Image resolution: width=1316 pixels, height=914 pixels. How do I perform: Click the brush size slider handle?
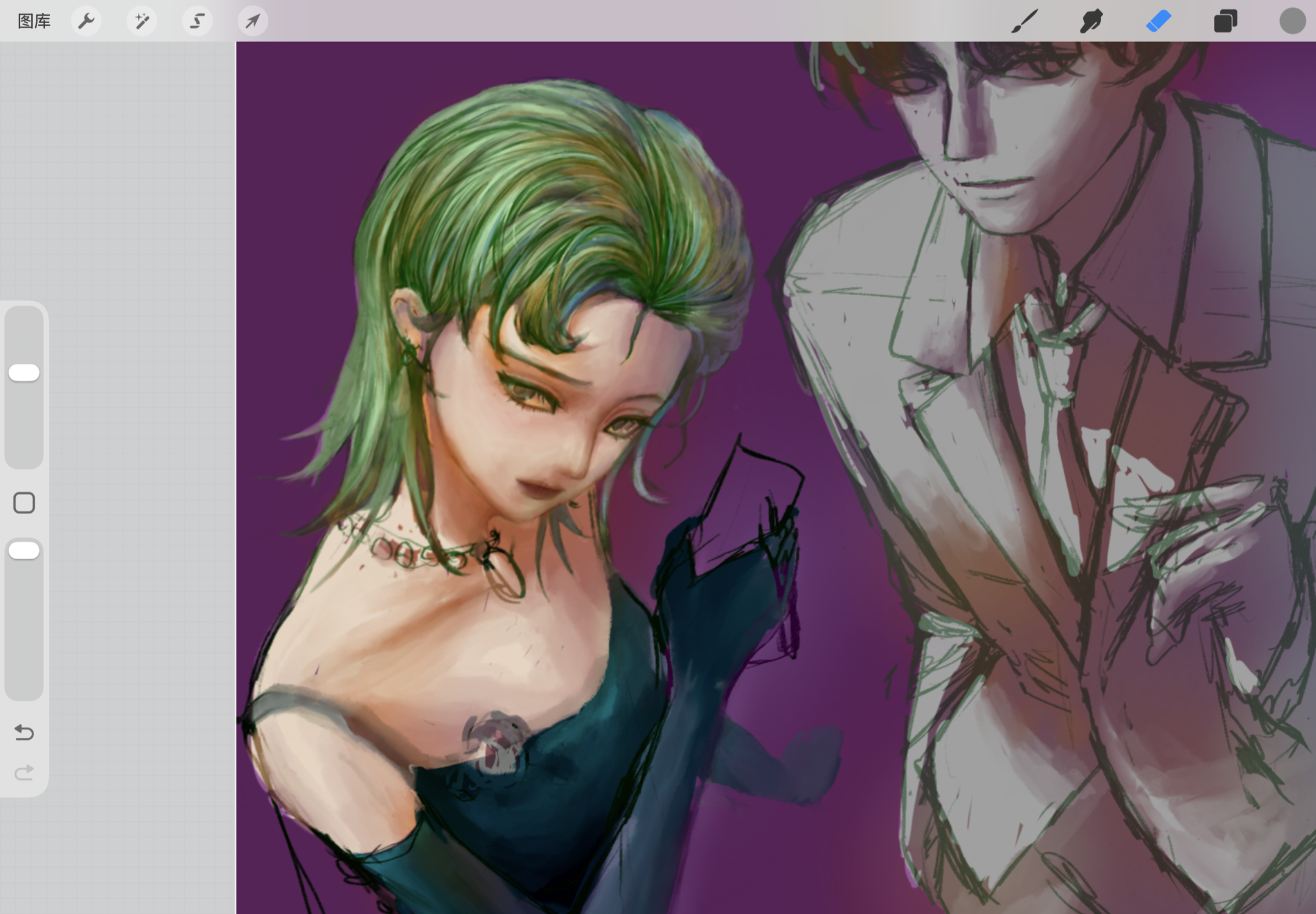pos(24,373)
